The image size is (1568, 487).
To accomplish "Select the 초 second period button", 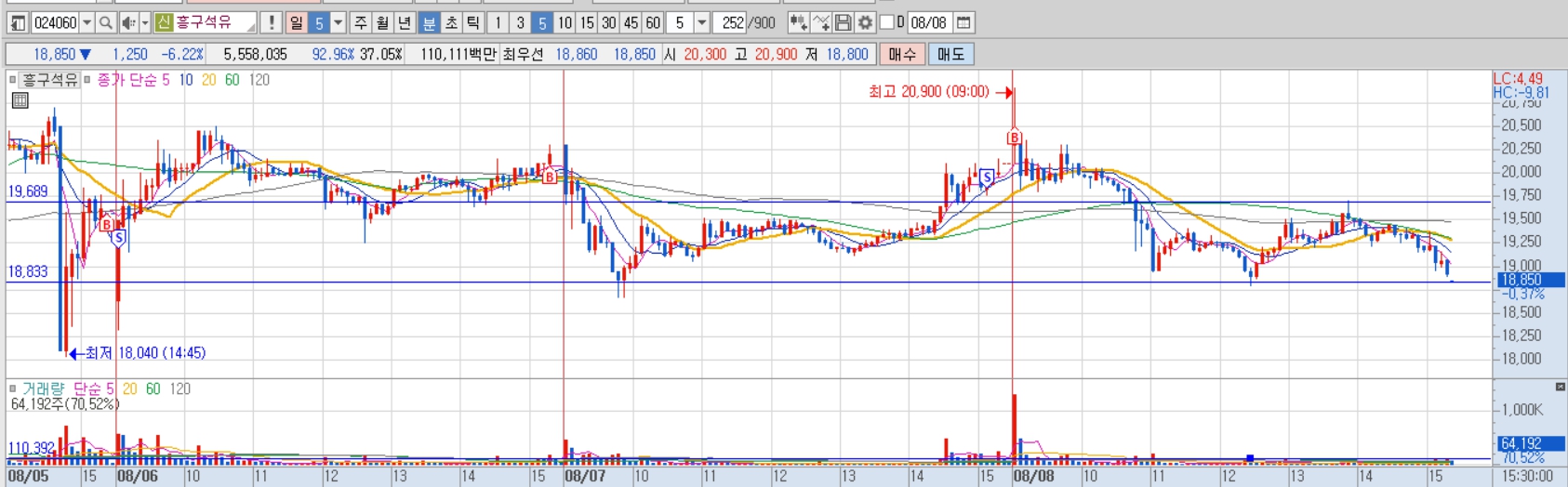I will coord(451,22).
